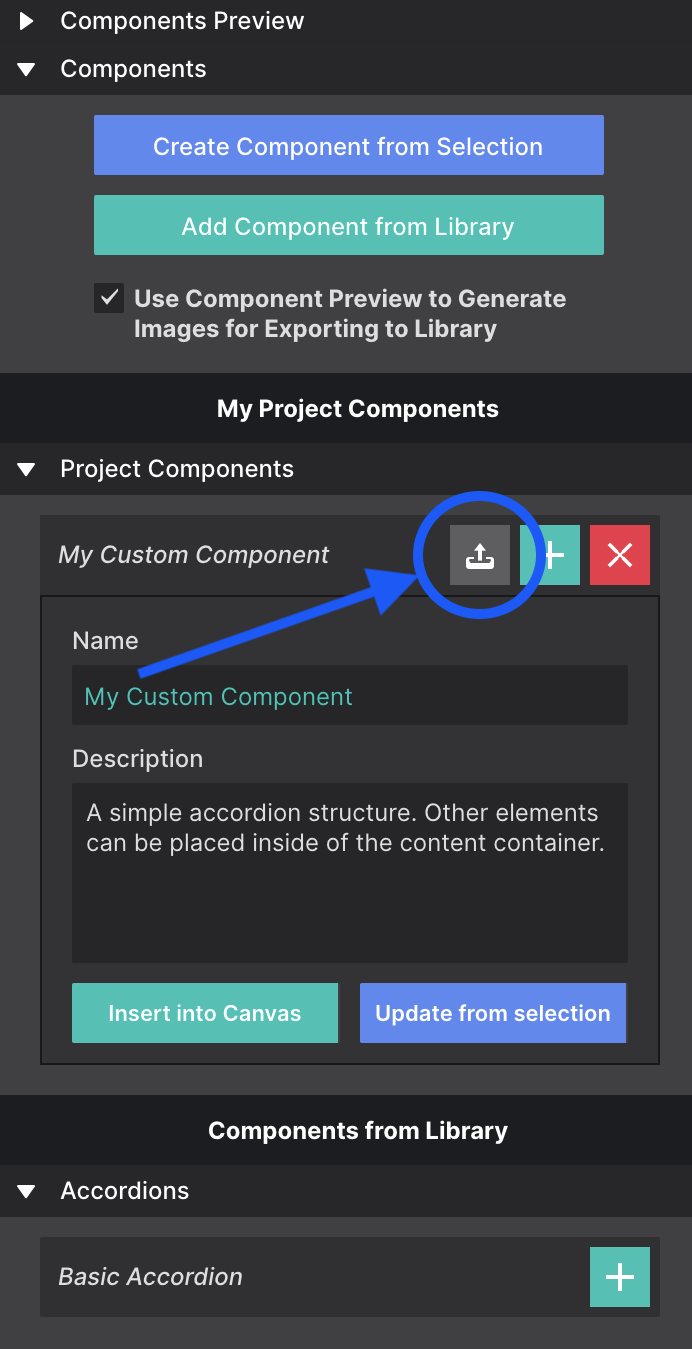The height and width of the screenshot is (1349, 692).
Task: Click the Components from Library header
Action: (x=357, y=1130)
